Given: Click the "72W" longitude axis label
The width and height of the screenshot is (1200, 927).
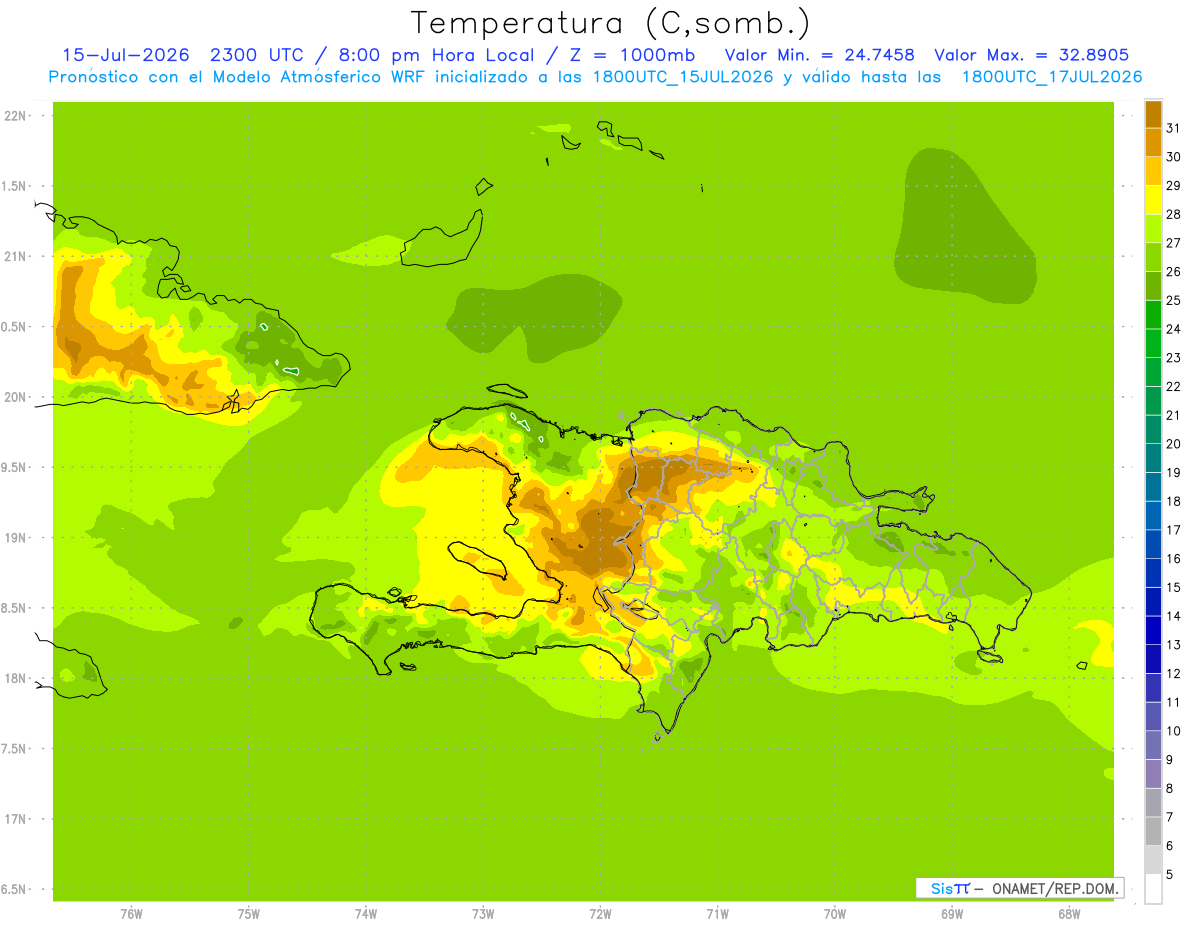Looking at the screenshot, I should pyautogui.click(x=600, y=913).
